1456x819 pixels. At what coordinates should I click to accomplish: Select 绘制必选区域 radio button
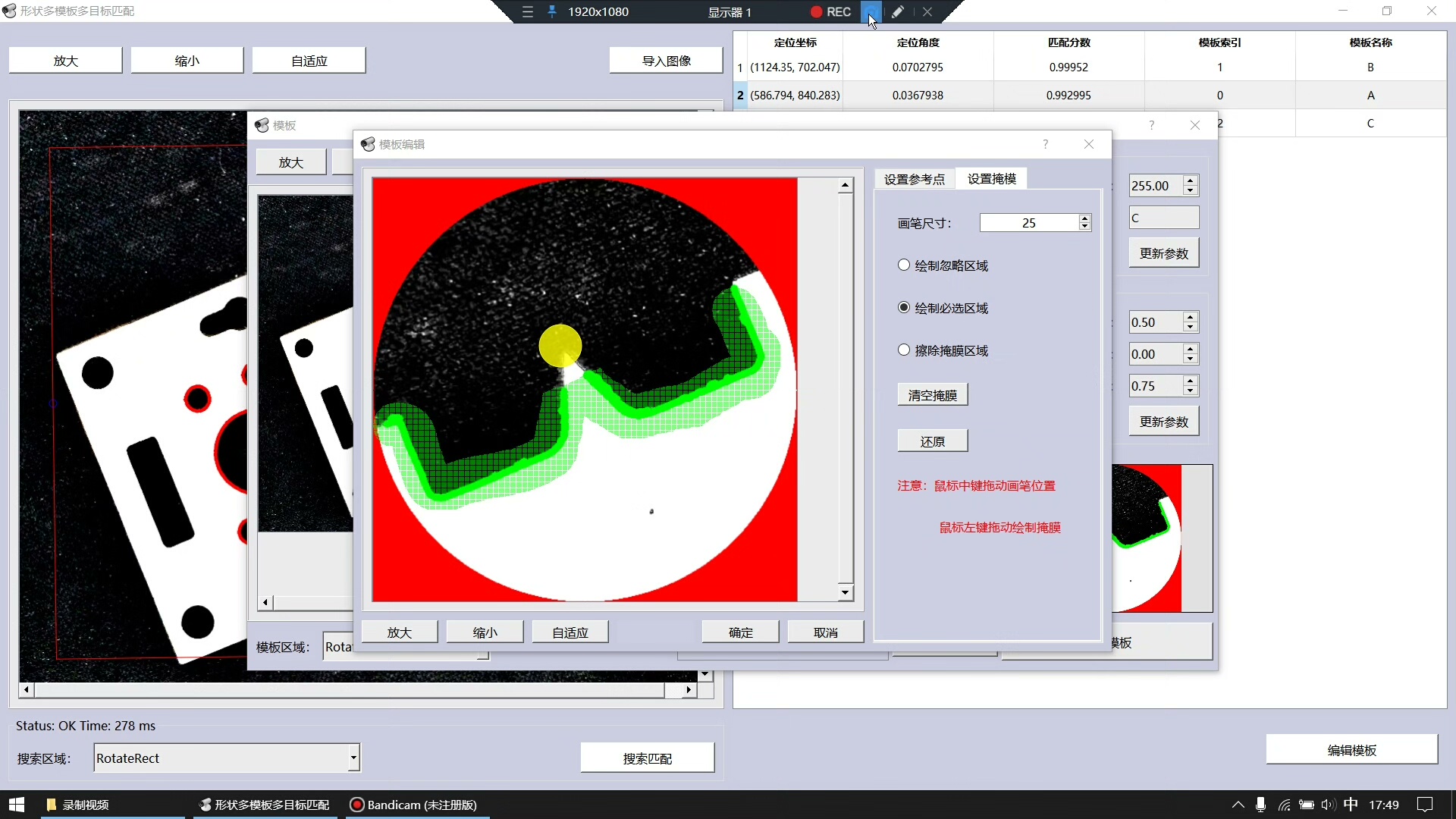[904, 308]
